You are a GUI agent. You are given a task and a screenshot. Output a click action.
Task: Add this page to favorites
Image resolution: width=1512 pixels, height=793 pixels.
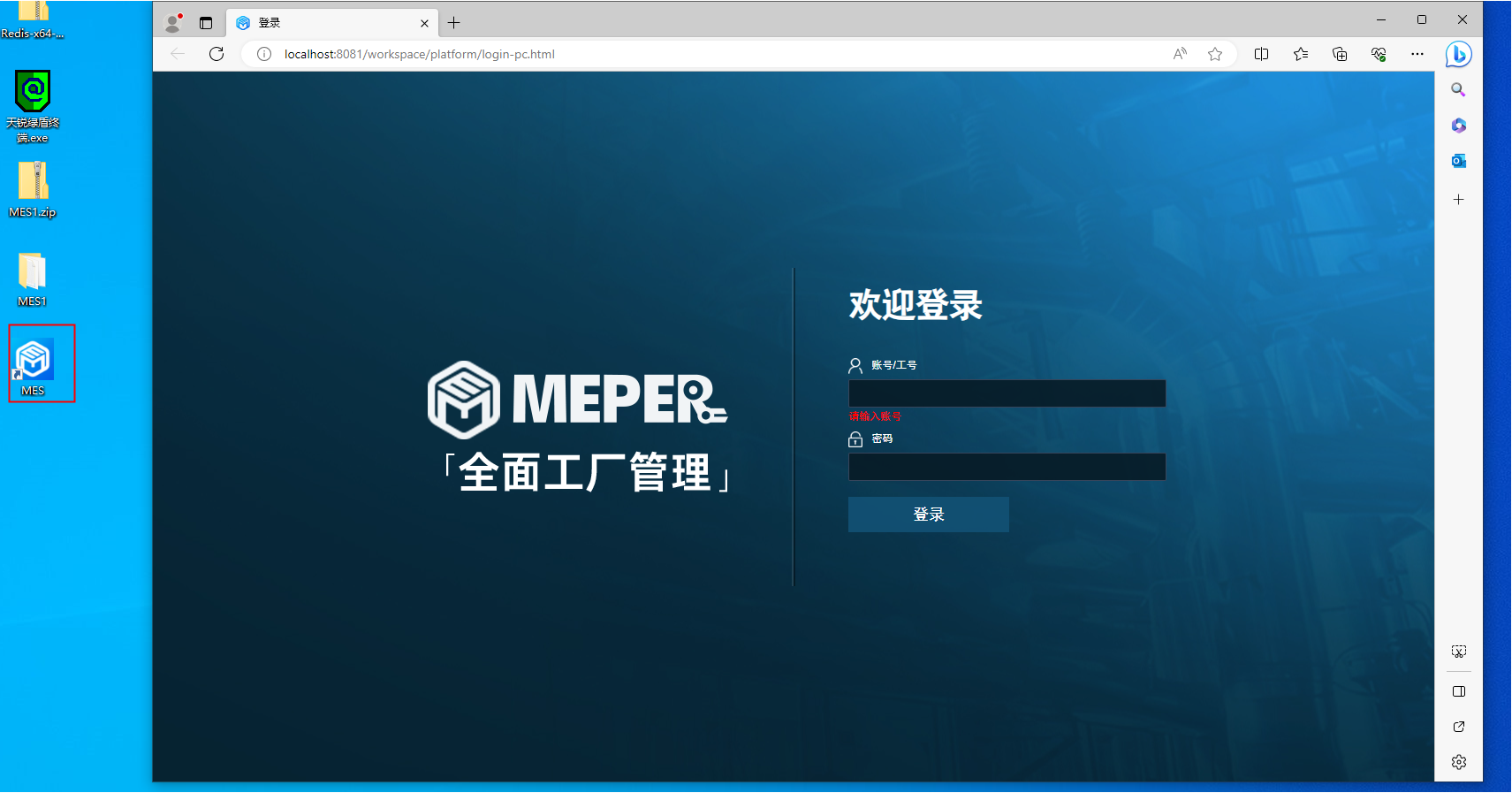(x=1215, y=54)
